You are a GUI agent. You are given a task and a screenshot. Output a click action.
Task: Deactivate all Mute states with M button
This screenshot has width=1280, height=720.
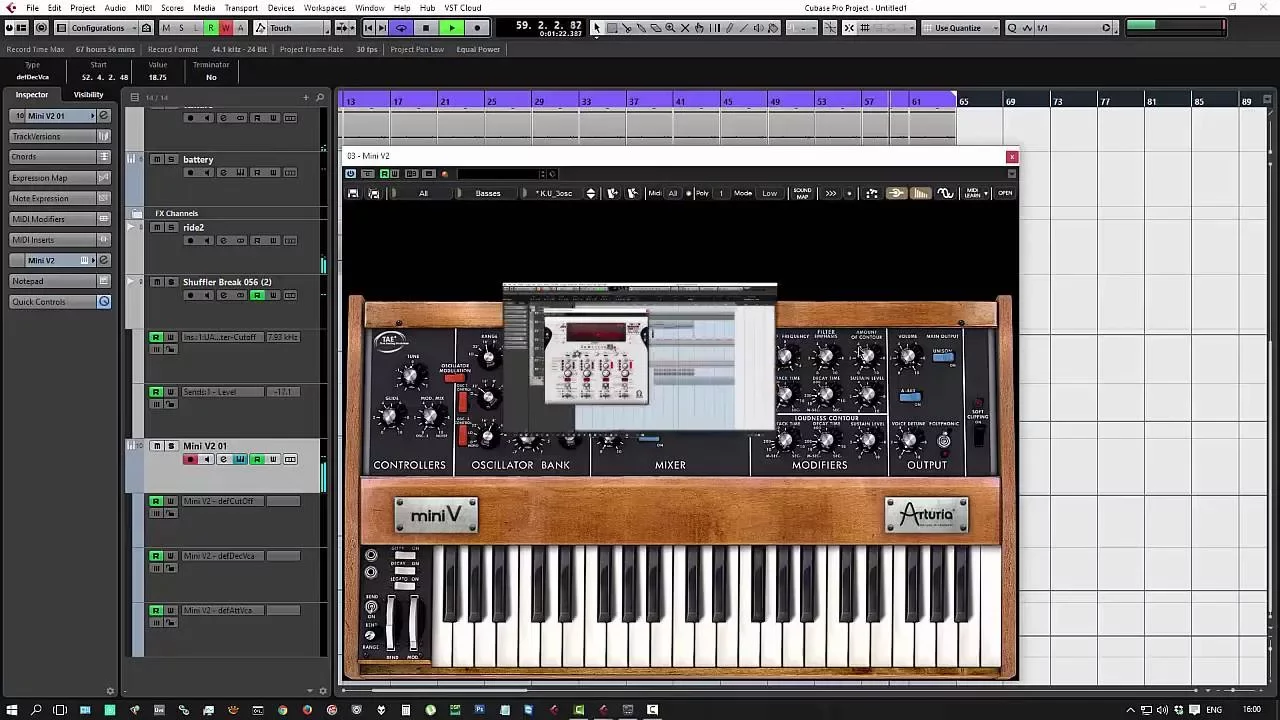(166, 28)
